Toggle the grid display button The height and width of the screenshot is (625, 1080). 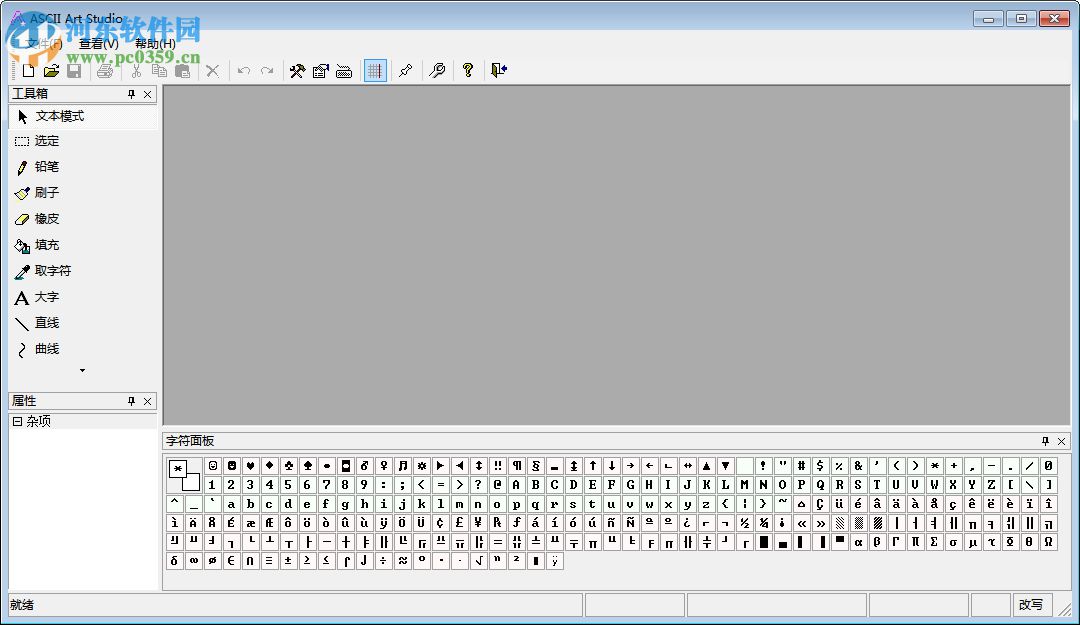(374, 70)
